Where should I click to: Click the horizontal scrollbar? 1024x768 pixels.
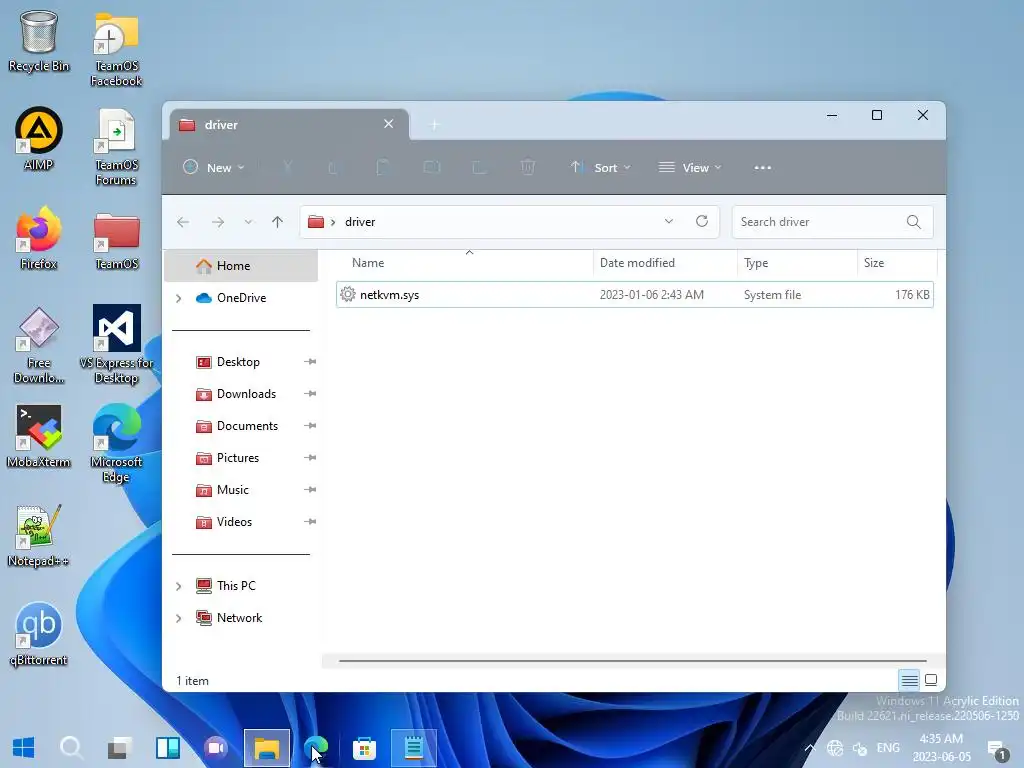point(632,661)
